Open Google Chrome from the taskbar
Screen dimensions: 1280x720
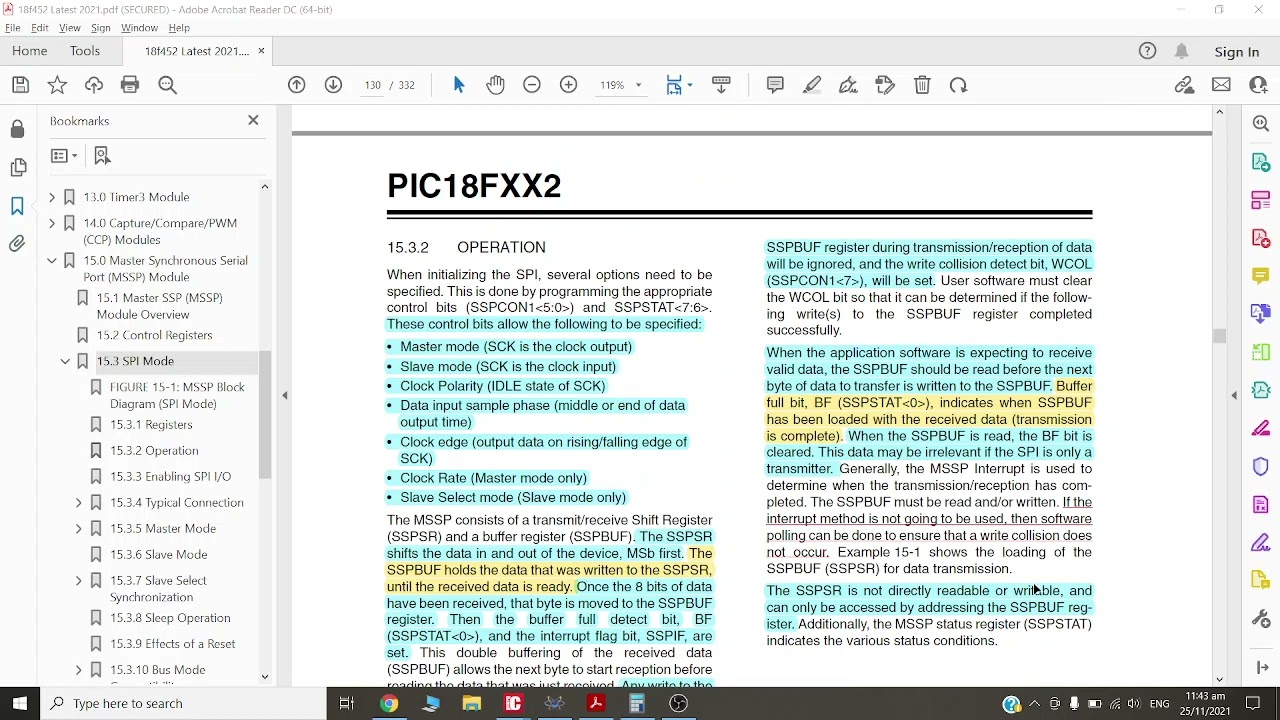tap(389, 703)
